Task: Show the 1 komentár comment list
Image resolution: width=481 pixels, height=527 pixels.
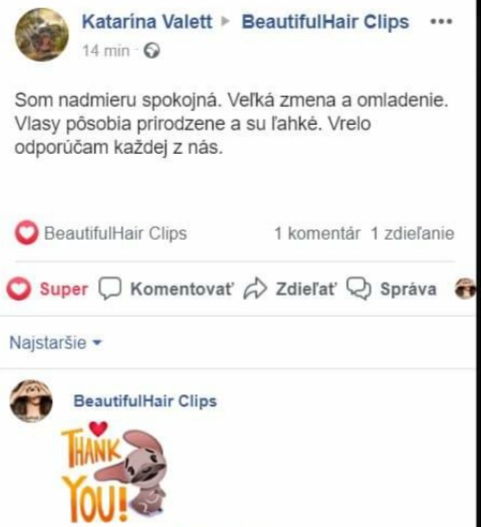Action: point(317,233)
